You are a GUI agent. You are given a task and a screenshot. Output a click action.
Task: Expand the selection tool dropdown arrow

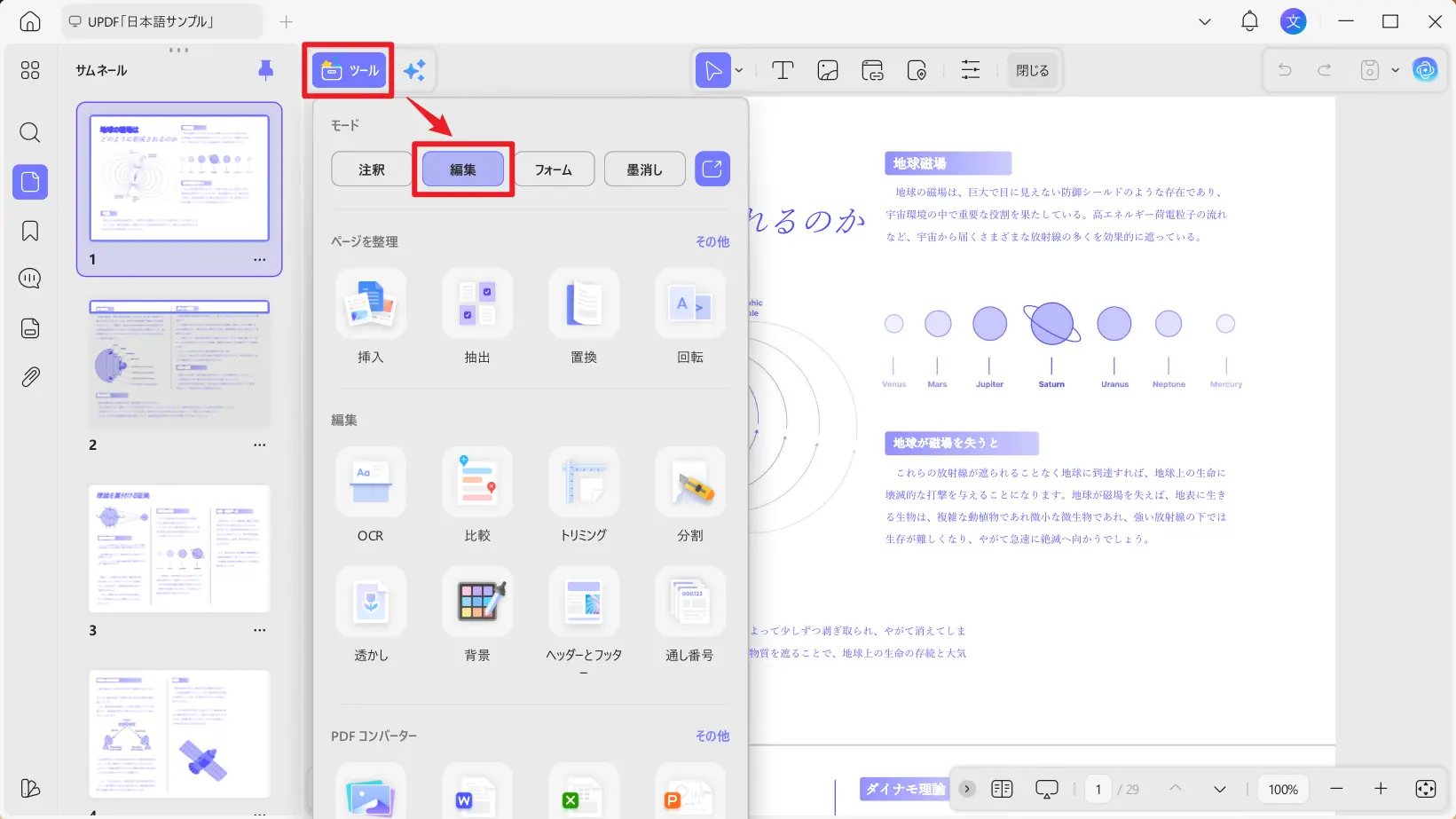pos(739,70)
